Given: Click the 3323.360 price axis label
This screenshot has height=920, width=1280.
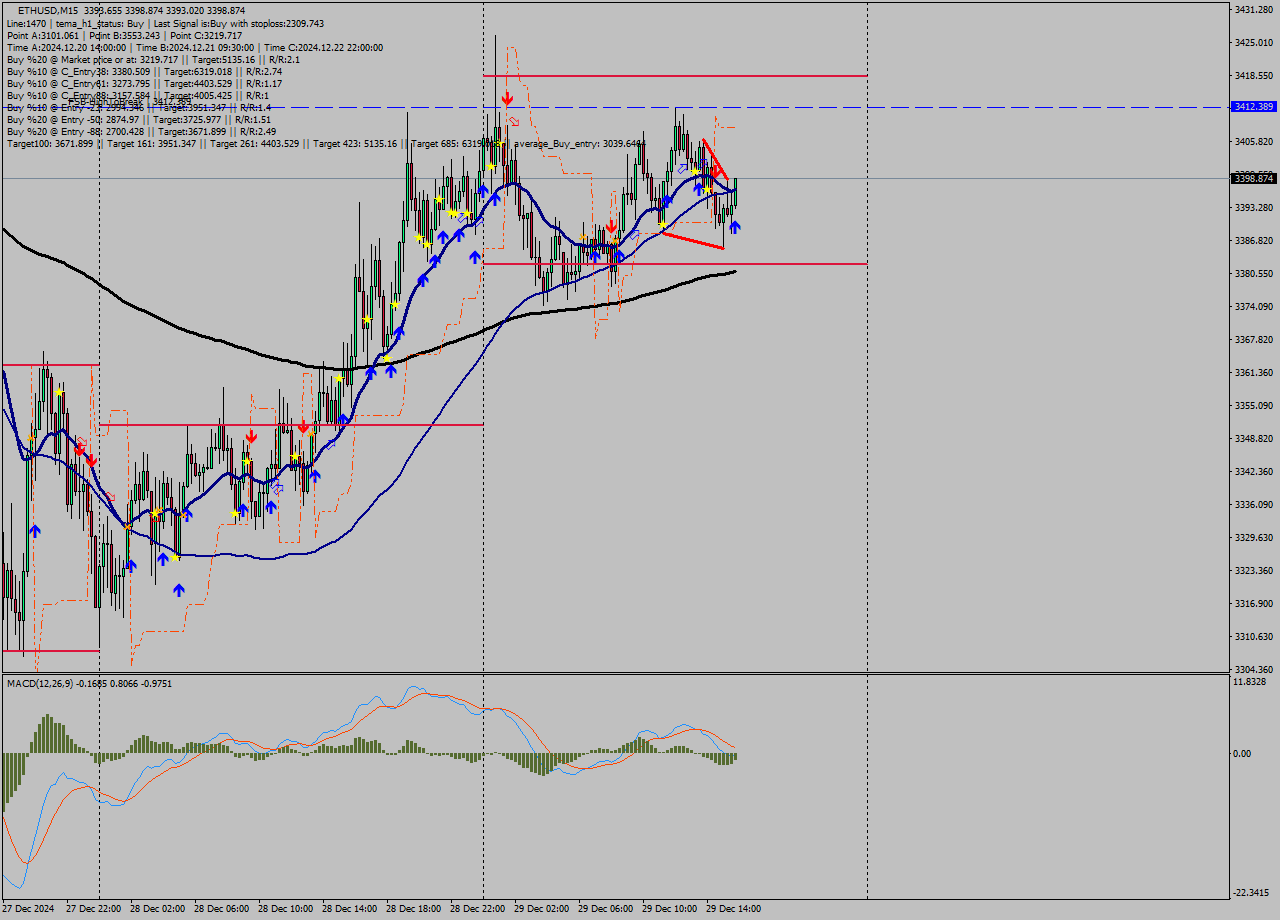Looking at the screenshot, I should (1253, 570).
